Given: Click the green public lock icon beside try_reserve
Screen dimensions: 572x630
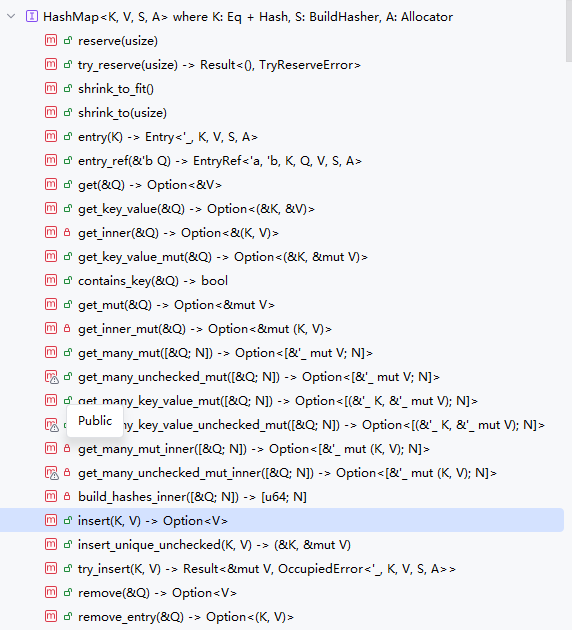Looking at the screenshot, I should (x=68, y=65).
